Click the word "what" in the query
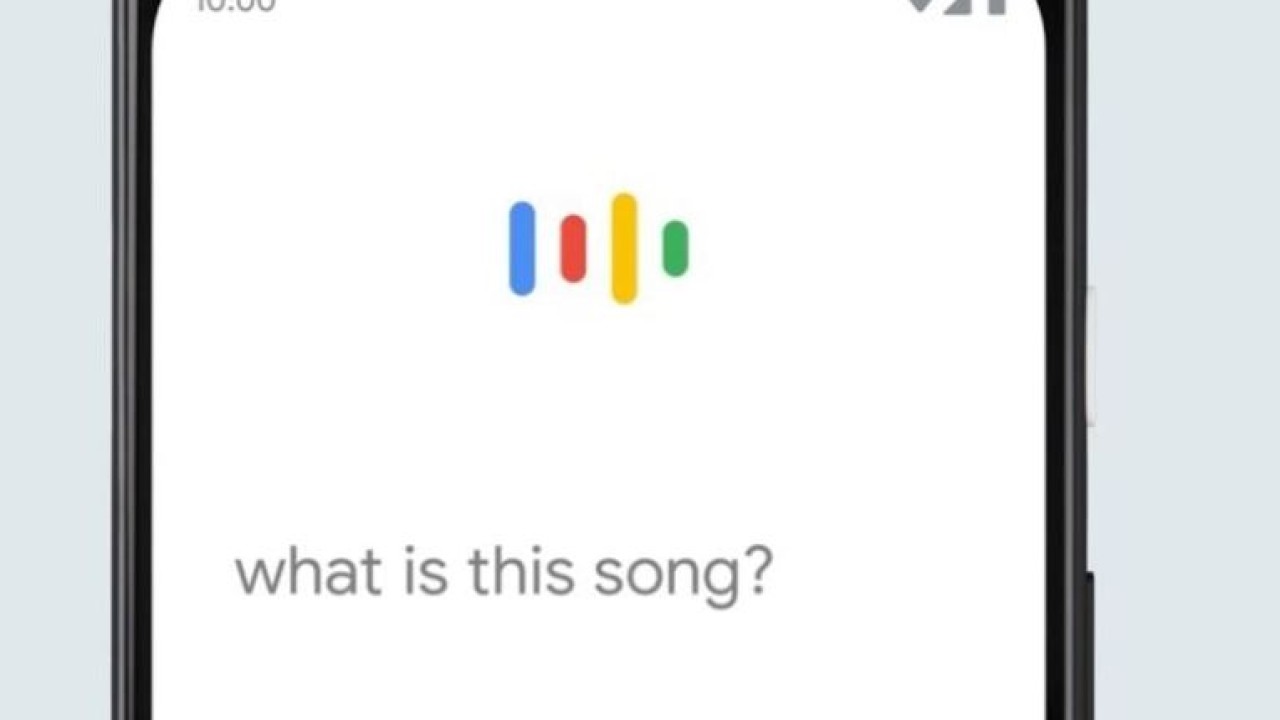This screenshot has height=720, width=1280. coord(307,572)
